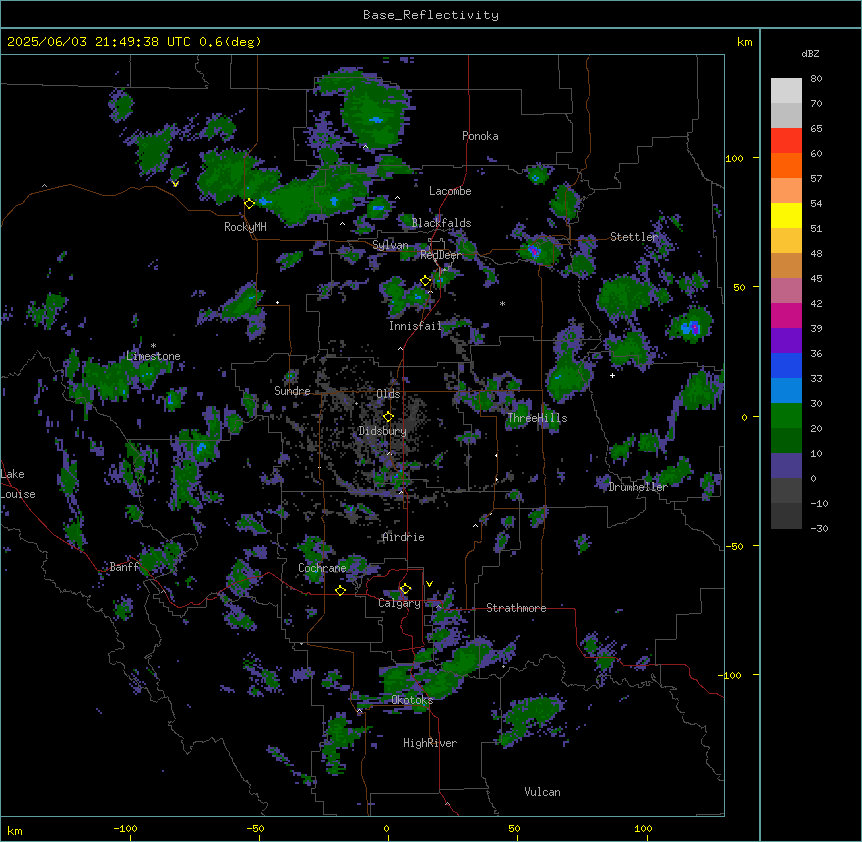Click the Sundre town label
862x842 pixels.
[292, 391]
